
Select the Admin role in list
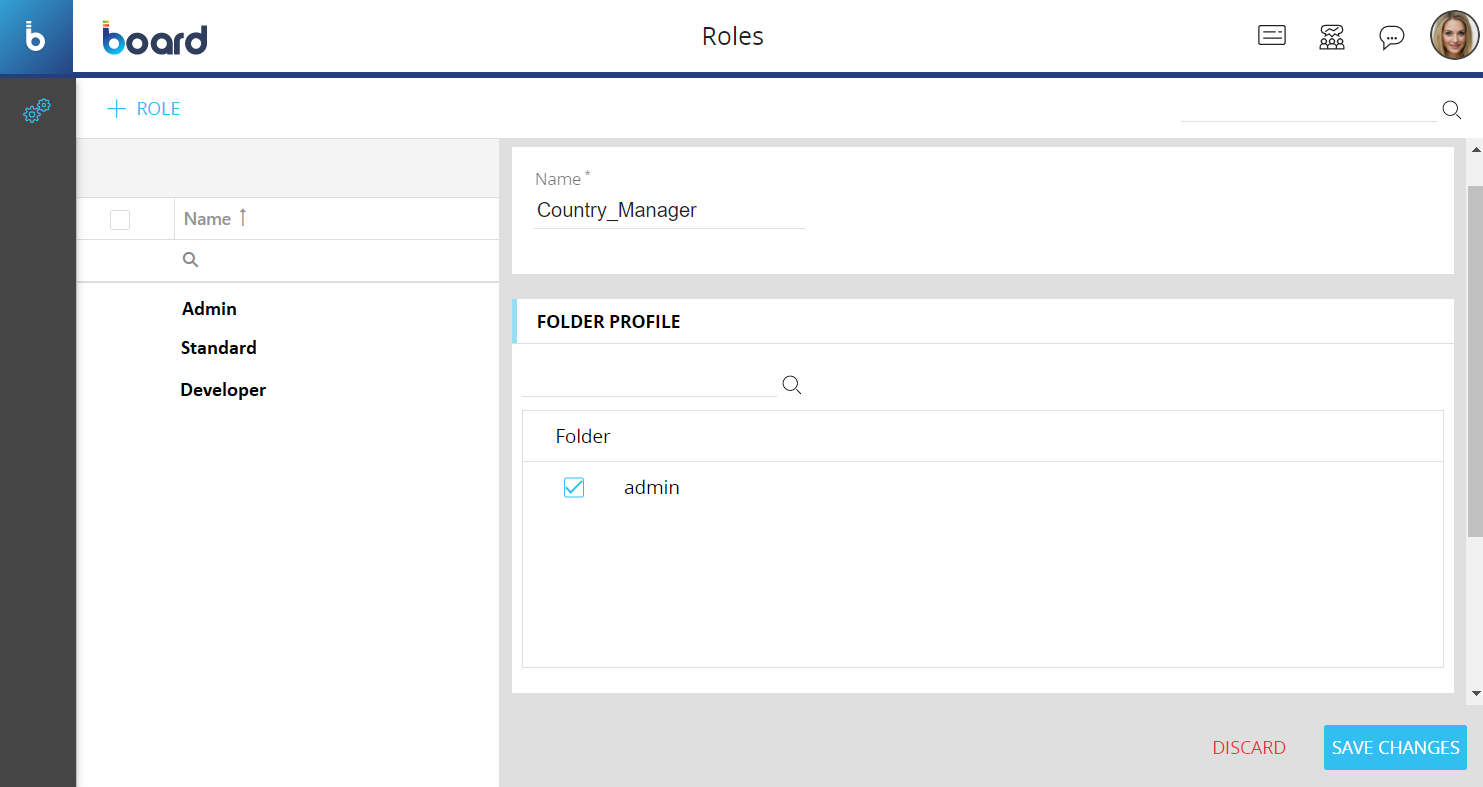pyautogui.click(x=209, y=309)
